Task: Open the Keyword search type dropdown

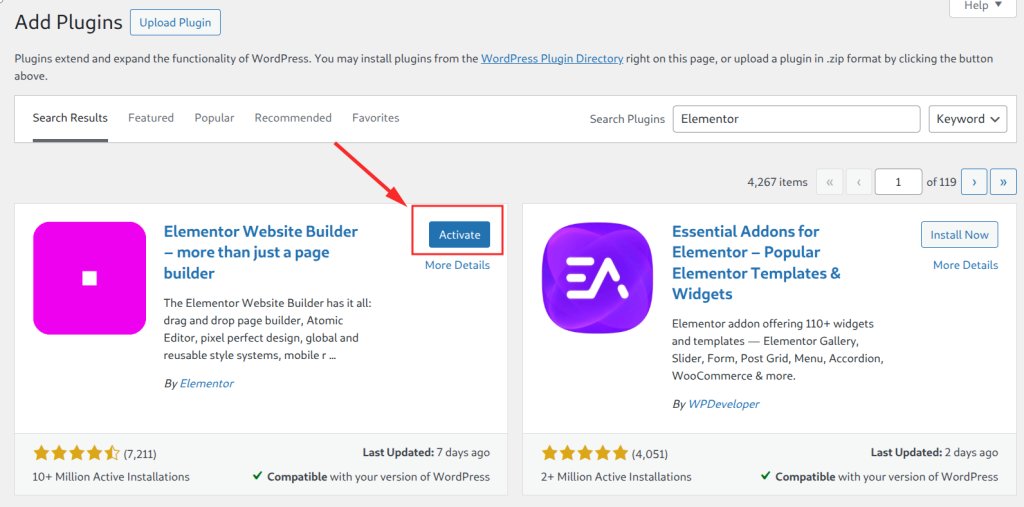Action: pyautogui.click(x=968, y=119)
